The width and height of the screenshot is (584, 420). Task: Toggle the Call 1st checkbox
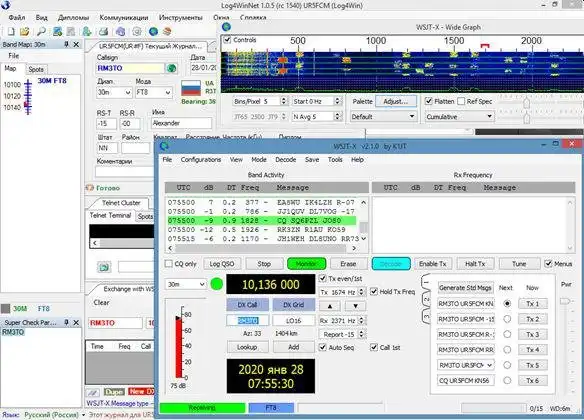(x=374, y=347)
